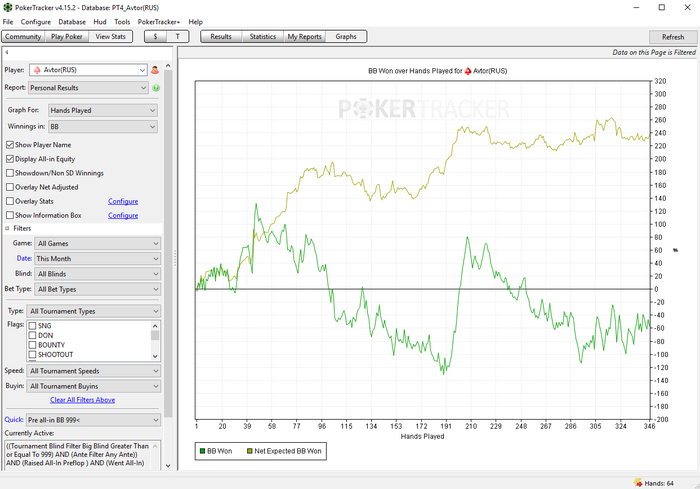Screen dimensions: 700x489
Task: Open the Database menu
Action: (x=72, y=22)
